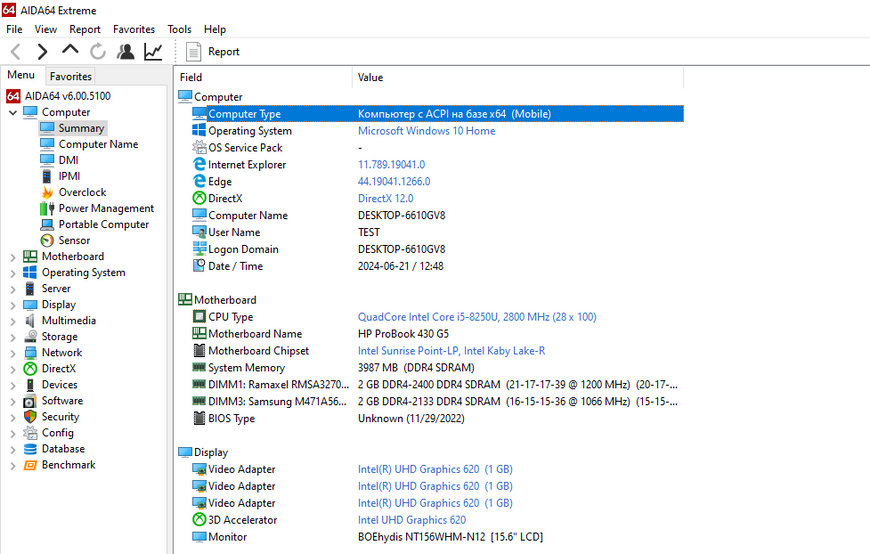Click the Config tree icon

[30, 432]
